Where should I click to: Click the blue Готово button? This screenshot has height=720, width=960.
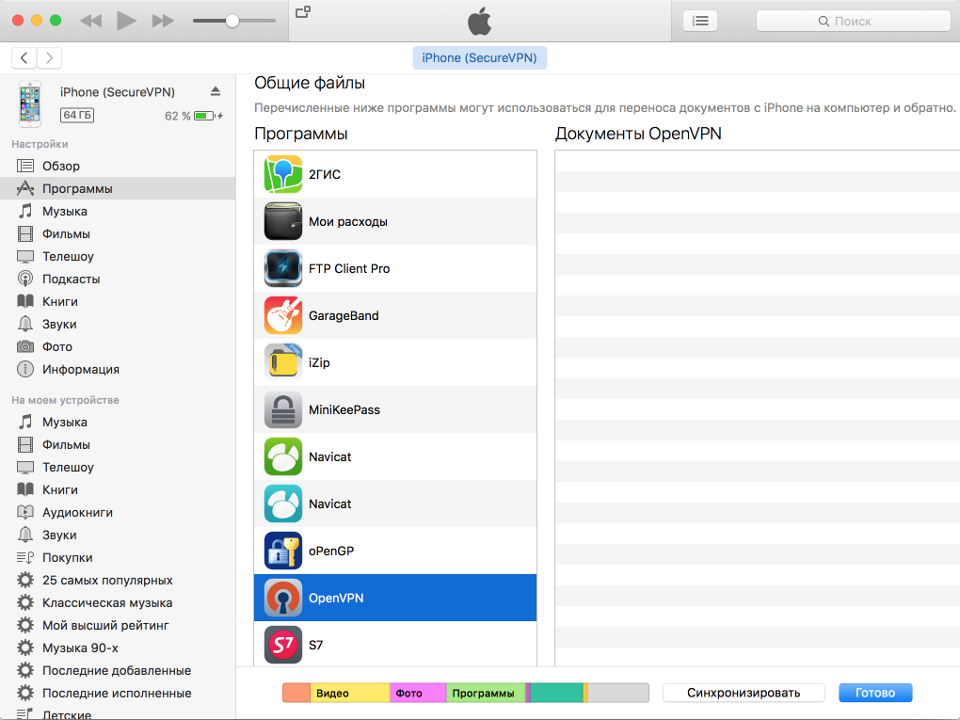pyautogui.click(x=875, y=693)
